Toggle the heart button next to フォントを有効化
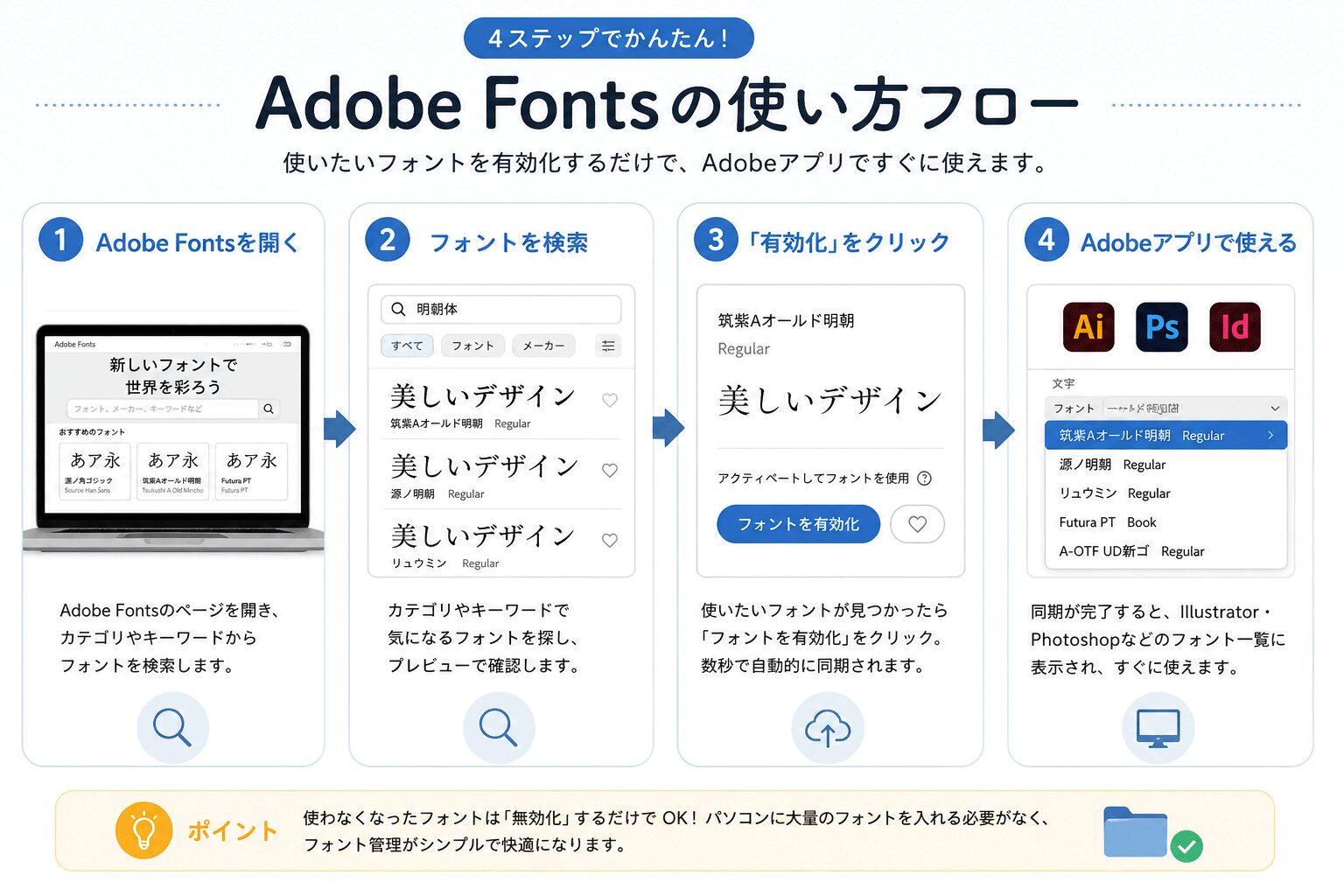The height and width of the screenshot is (896, 1344). 917,524
